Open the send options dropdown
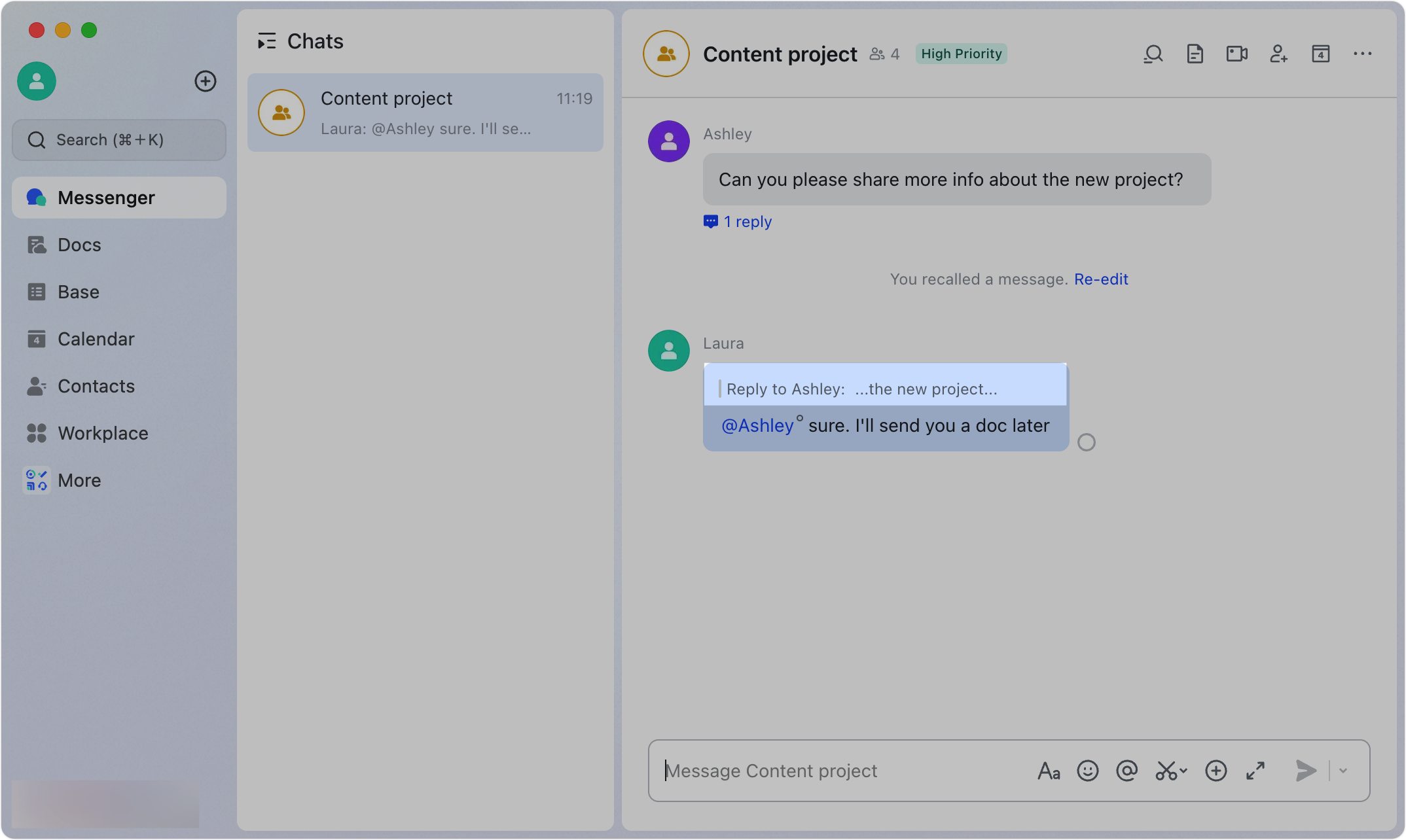 [1343, 771]
